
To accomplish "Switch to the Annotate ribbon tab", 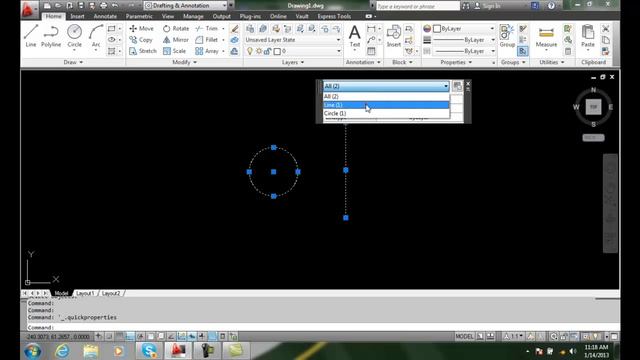I will (x=105, y=16).
